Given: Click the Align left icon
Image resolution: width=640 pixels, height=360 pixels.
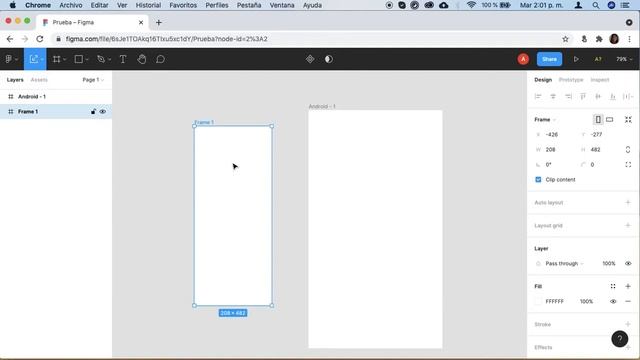Looking at the screenshot, I should pos(538,96).
